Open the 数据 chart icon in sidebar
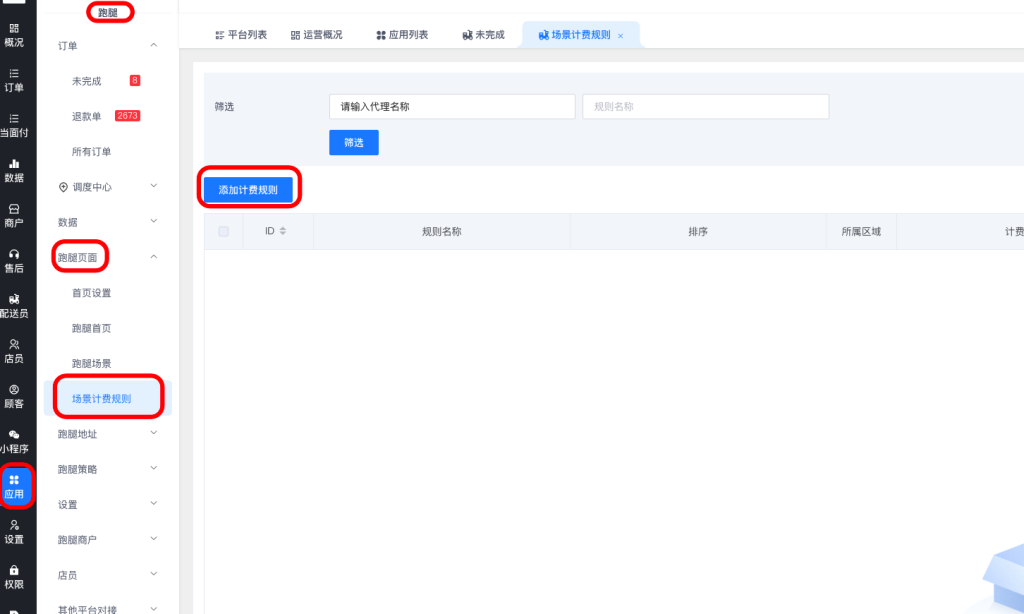Image resolution: width=1024 pixels, height=614 pixels. 14,170
